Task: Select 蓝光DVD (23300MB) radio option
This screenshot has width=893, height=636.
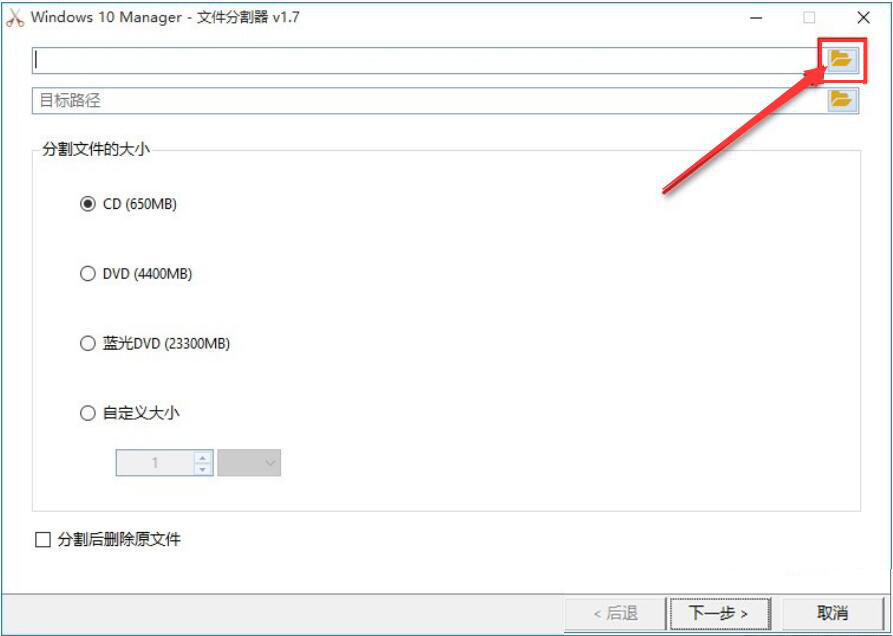Action: coord(87,343)
